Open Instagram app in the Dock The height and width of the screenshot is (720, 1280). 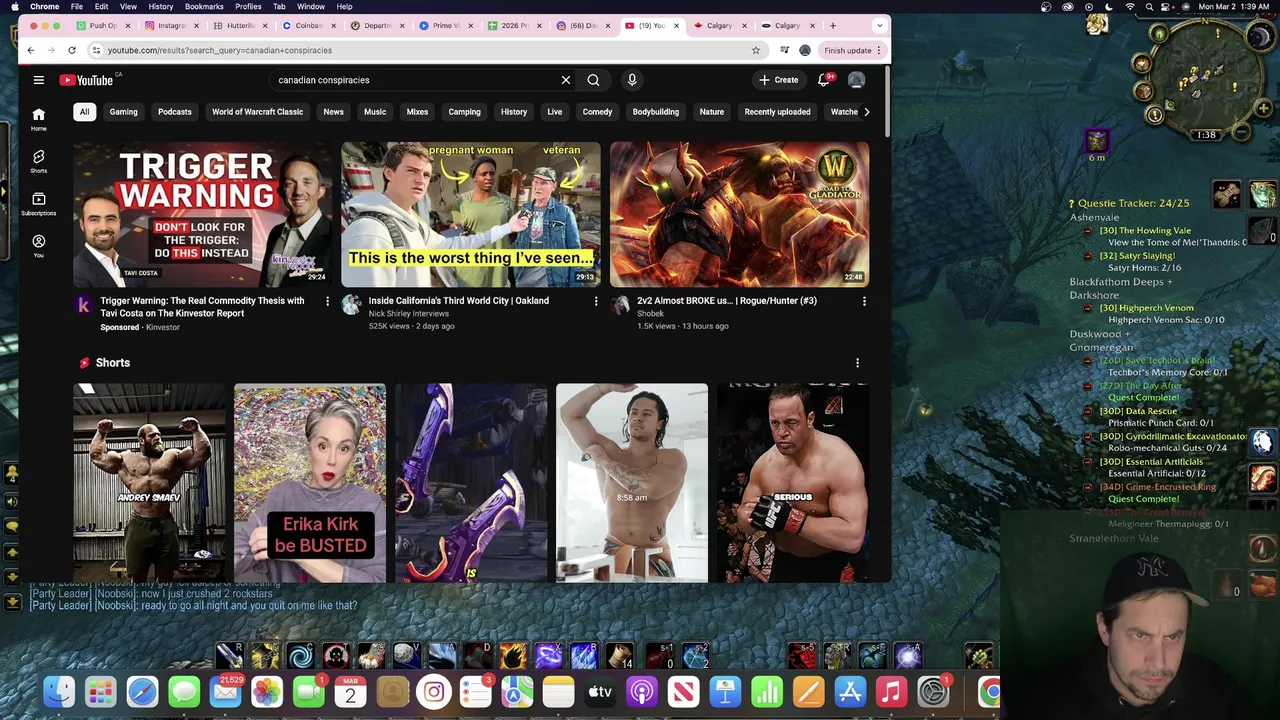tap(434, 692)
